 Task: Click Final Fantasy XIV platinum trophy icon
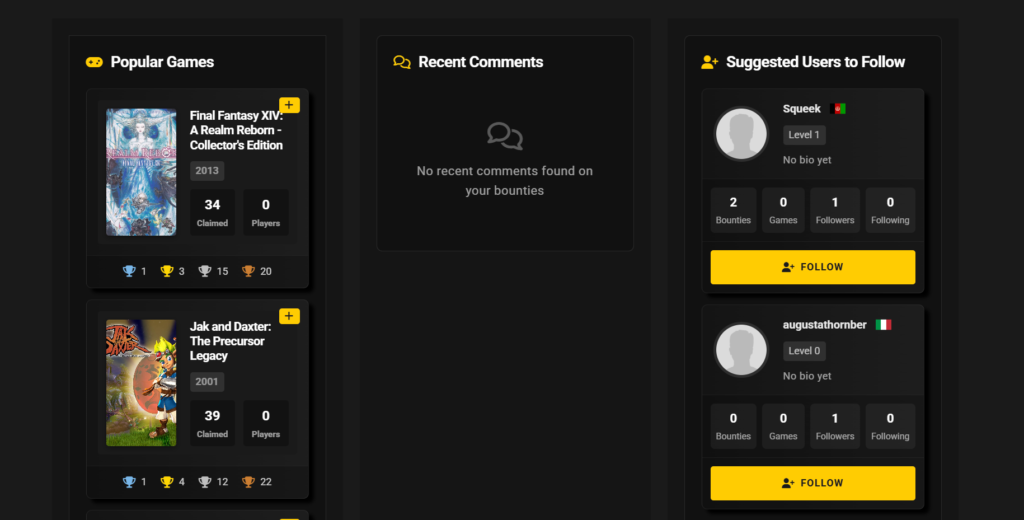tap(129, 271)
